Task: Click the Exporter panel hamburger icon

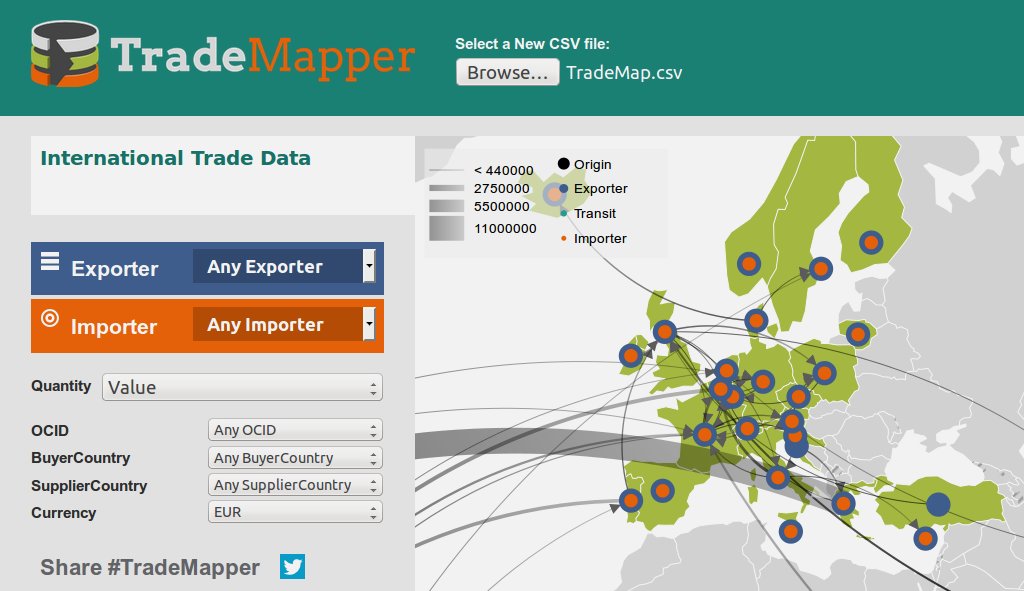Action: (50, 261)
